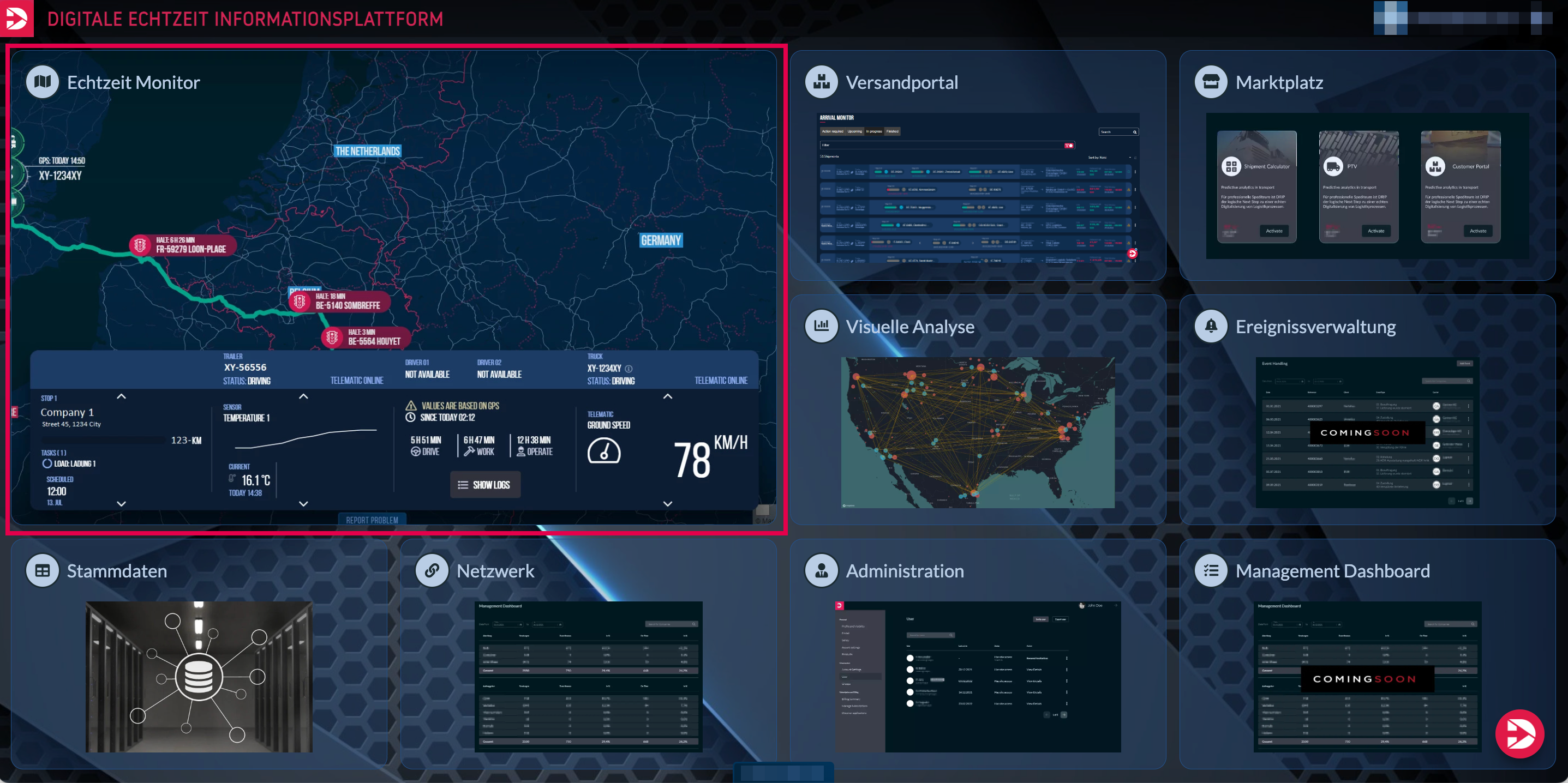
Task: Select the FR-59279 Loon-Plage halt marker
Action: [x=140, y=245]
